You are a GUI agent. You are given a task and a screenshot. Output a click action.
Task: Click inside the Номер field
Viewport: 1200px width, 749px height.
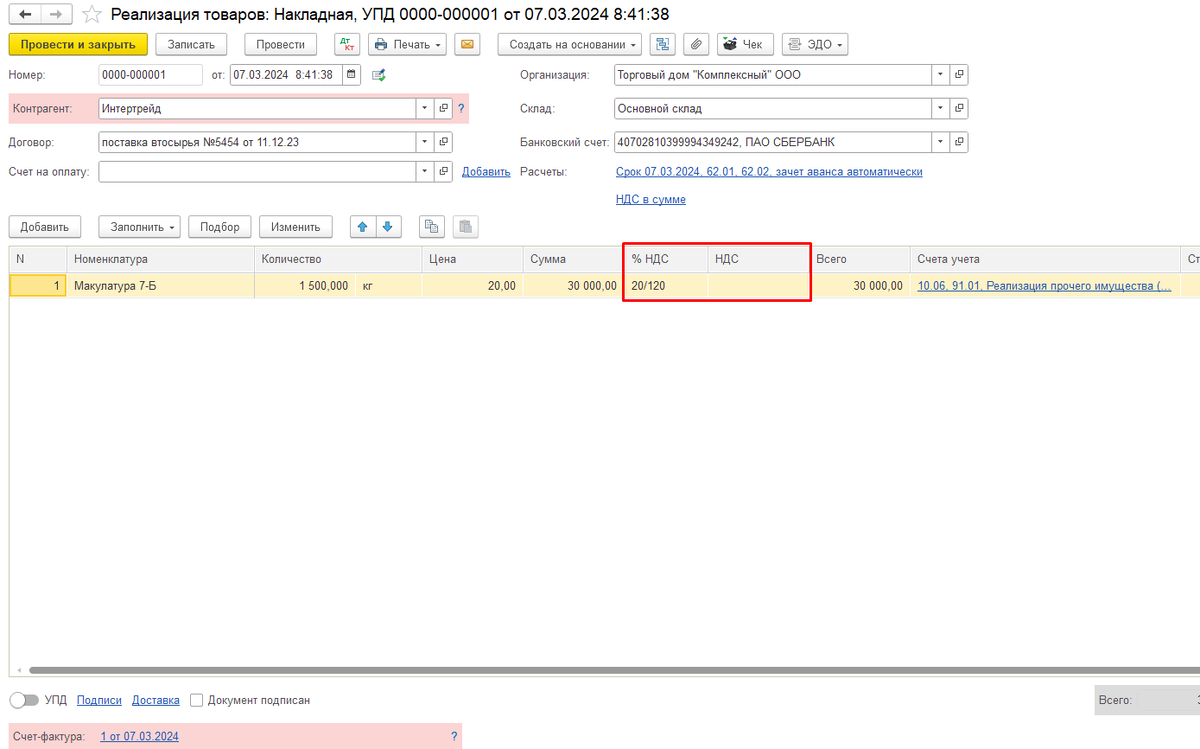coord(151,75)
